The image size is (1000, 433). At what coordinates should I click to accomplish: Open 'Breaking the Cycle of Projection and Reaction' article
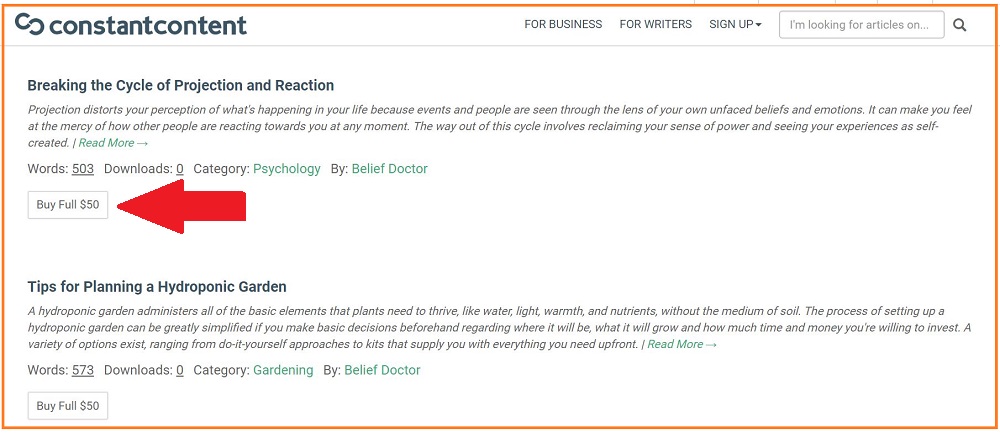coord(180,85)
